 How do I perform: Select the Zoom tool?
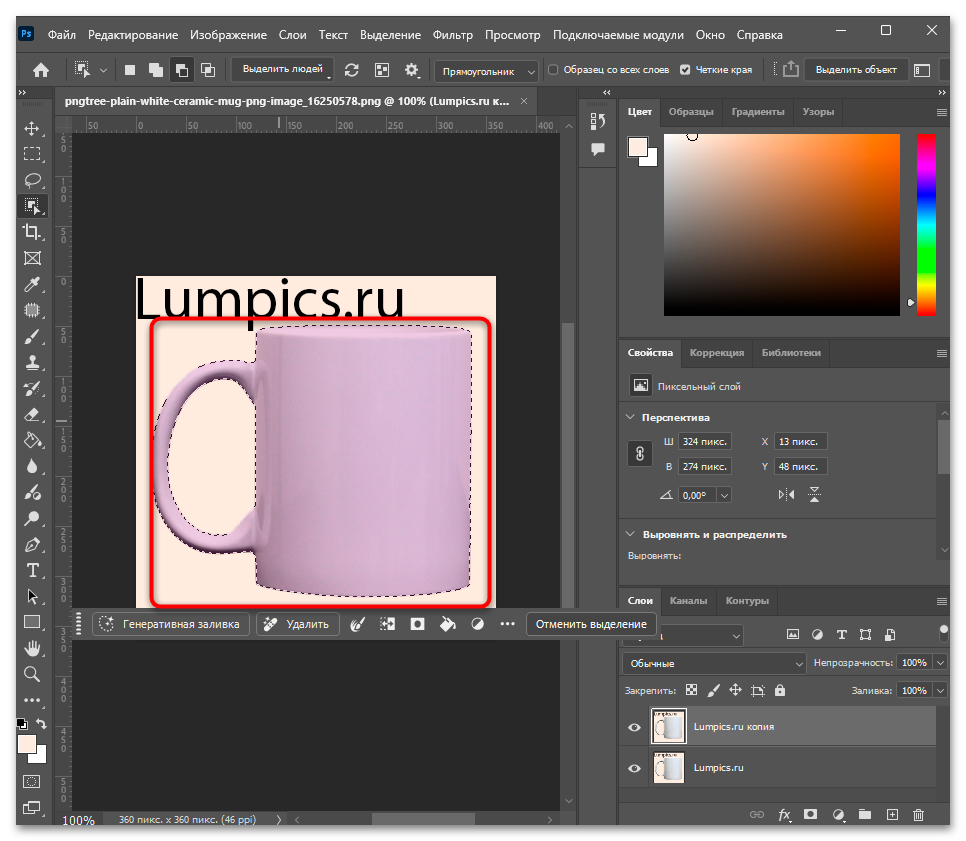[32, 674]
